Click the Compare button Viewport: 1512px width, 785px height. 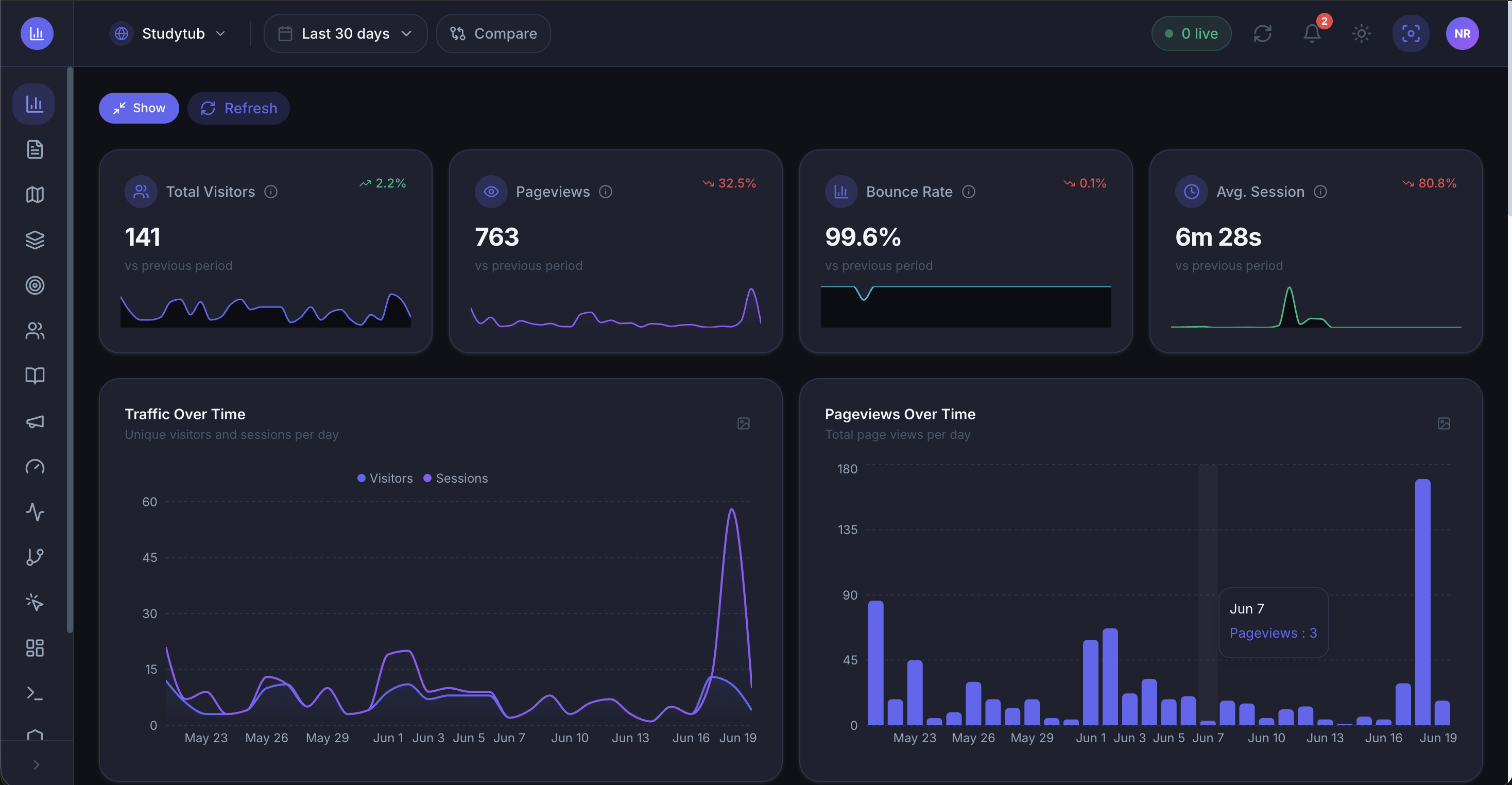click(x=493, y=33)
